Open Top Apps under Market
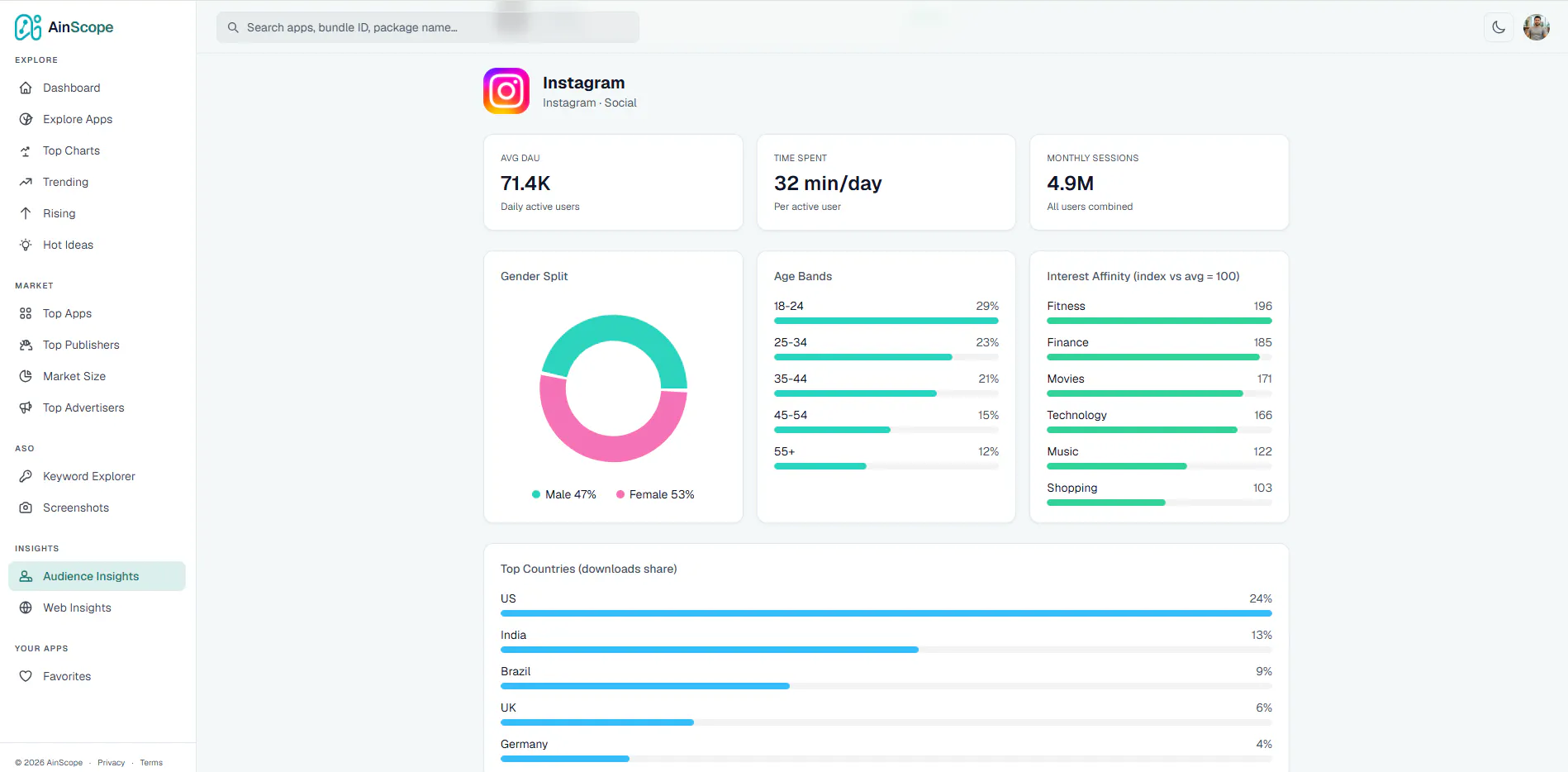This screenshot has width=1568, height=772. tap(97, 313)
